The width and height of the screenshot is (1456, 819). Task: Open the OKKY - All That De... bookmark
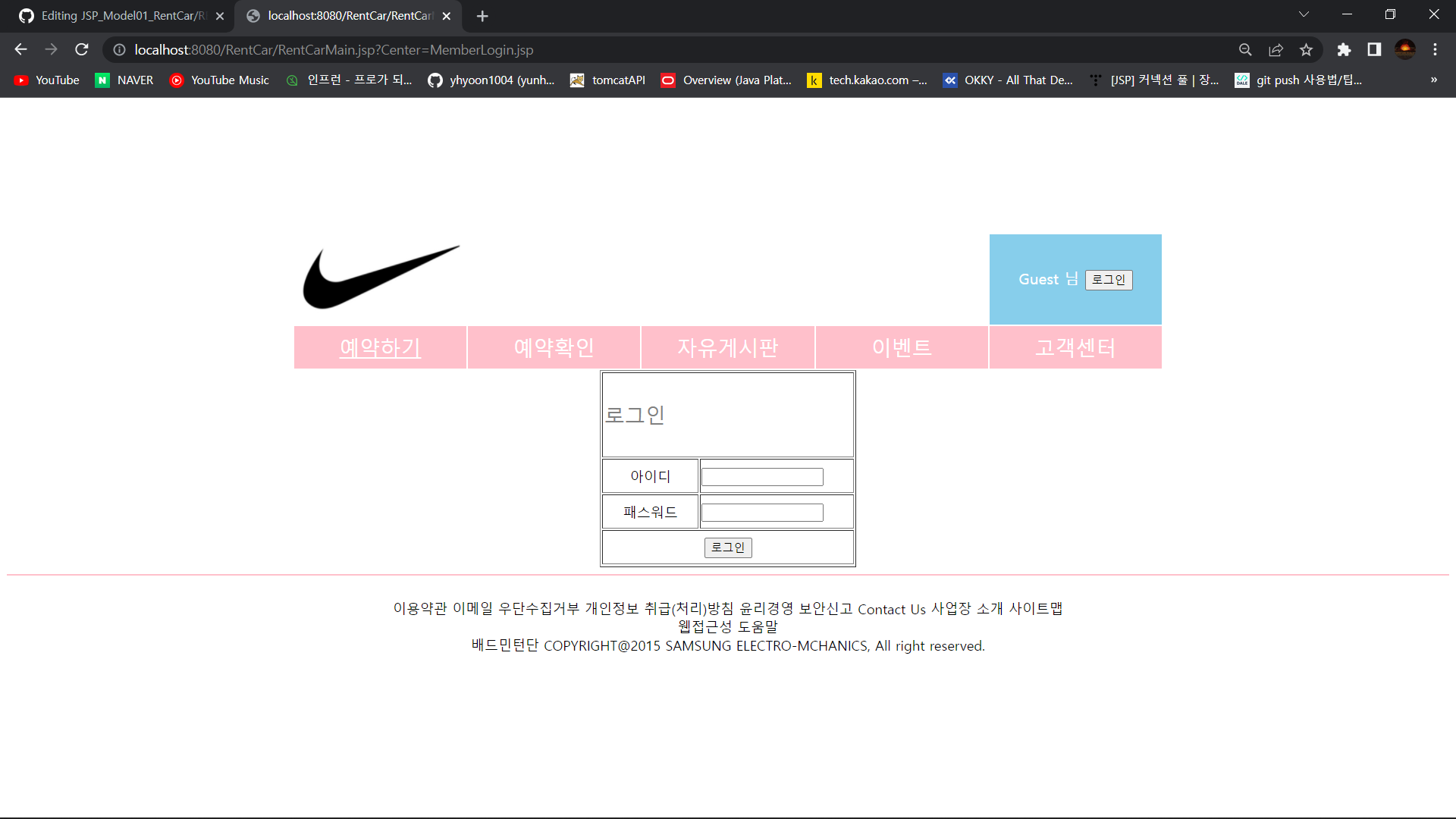click(x=1009, y=80)
